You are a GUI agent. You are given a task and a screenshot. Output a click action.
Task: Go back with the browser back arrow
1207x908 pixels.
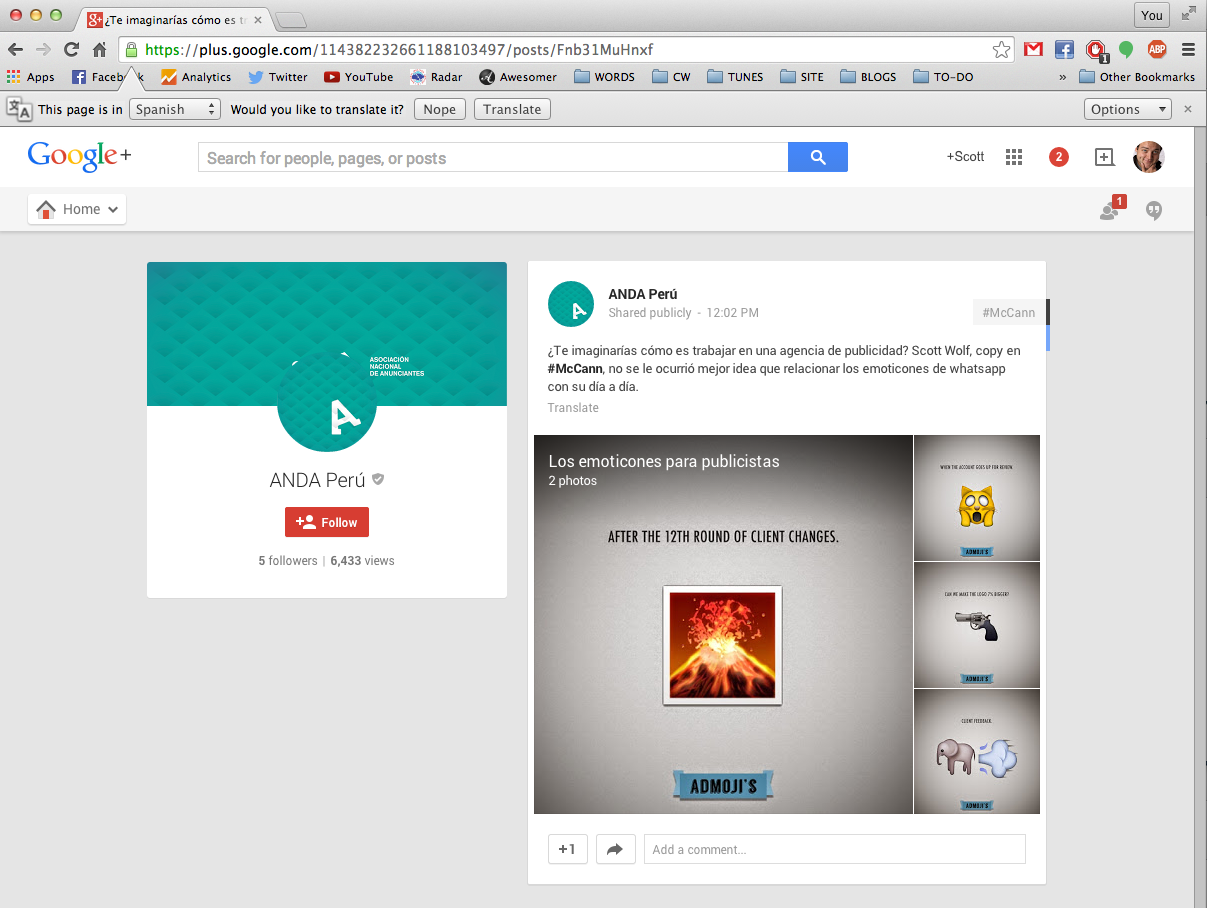tap(15, 49)
